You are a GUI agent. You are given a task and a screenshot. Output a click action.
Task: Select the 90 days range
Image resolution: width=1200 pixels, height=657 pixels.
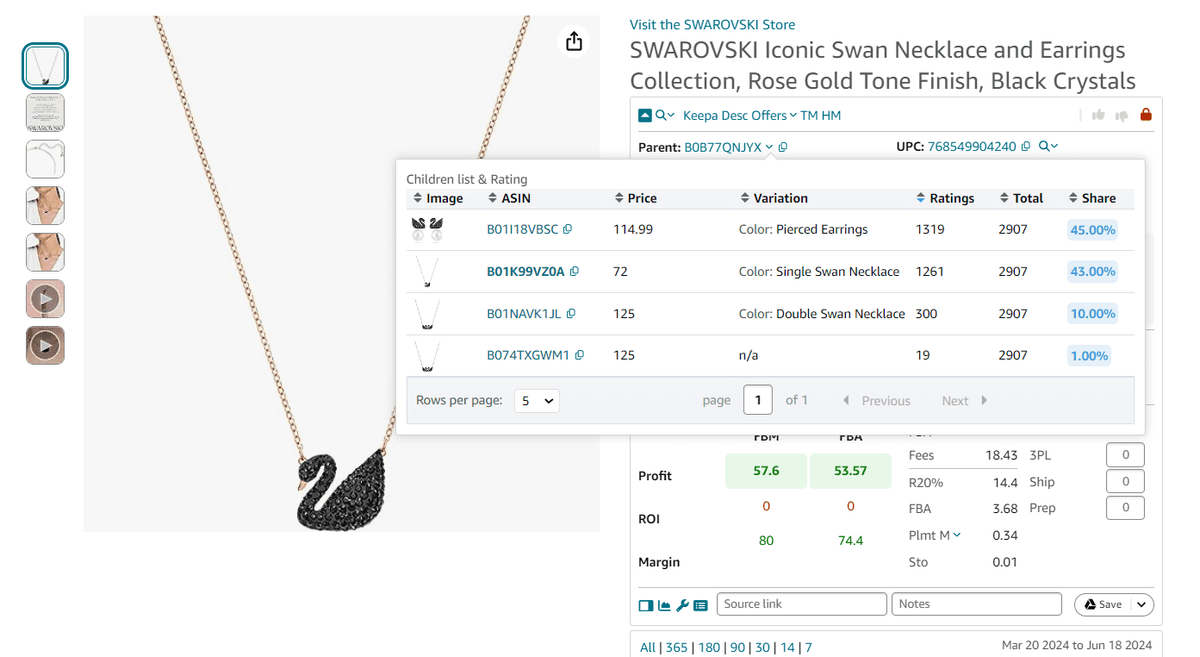tap(737, 647)
